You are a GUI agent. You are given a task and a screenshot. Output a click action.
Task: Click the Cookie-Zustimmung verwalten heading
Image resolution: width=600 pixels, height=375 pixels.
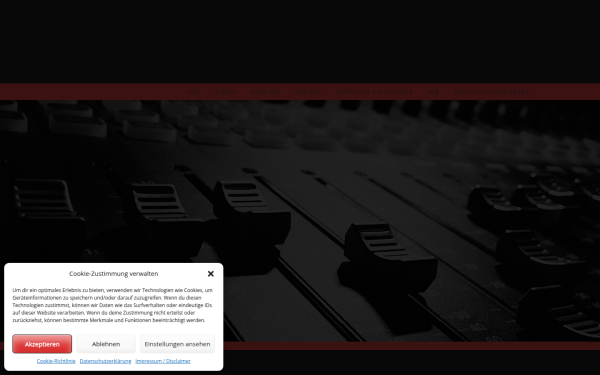(x=114, y=274)
